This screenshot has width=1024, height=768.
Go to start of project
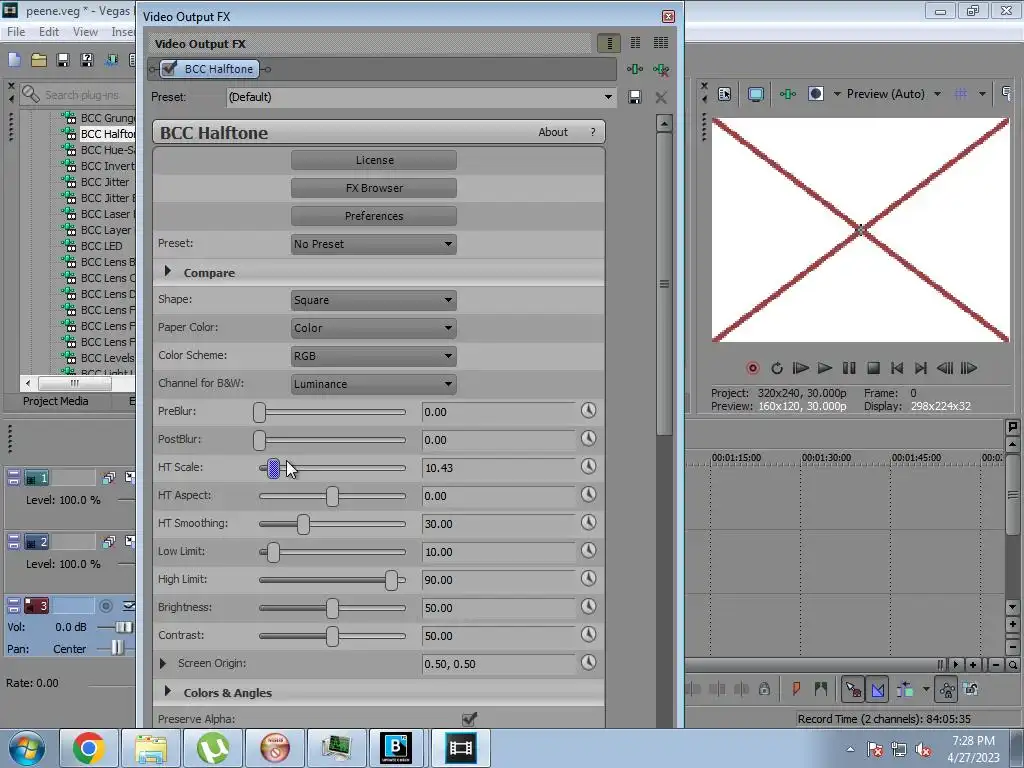897,368
